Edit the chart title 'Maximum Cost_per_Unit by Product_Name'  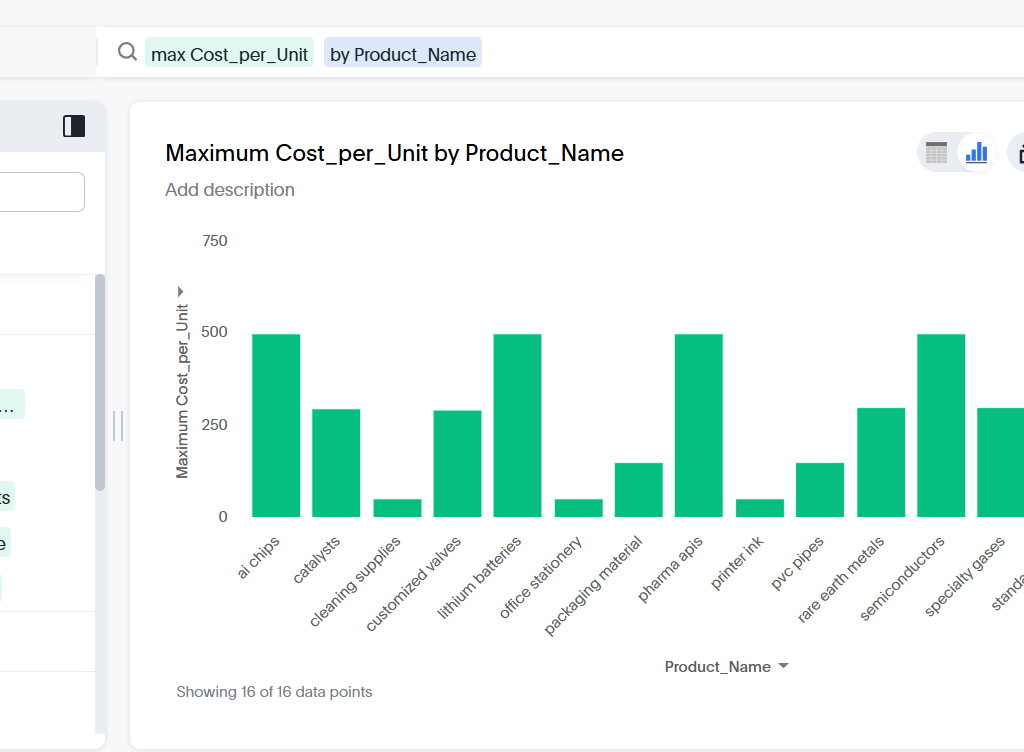point(394,153)
